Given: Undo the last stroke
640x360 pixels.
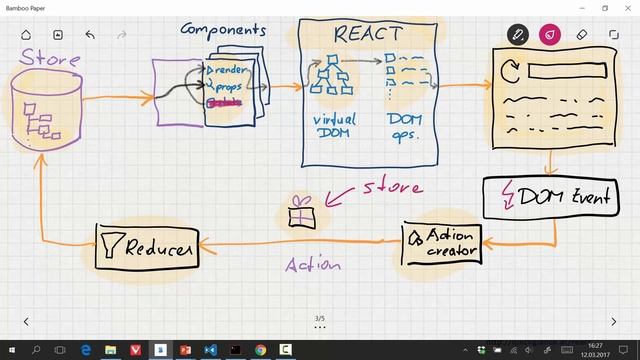Looking at the screenshot, I should pos(90,35).
